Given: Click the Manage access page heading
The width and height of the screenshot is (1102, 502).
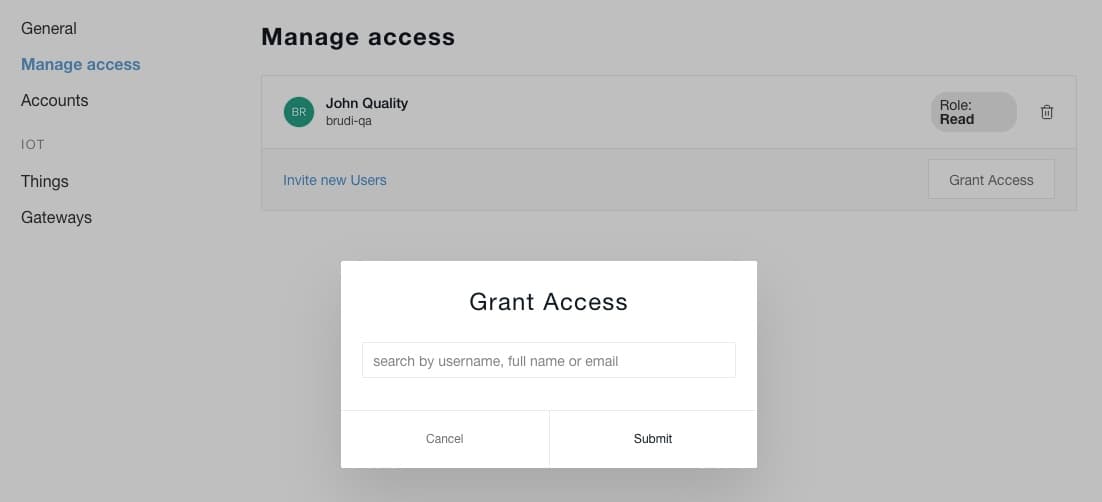Looking at the screenshot, I should click(358, 37).
